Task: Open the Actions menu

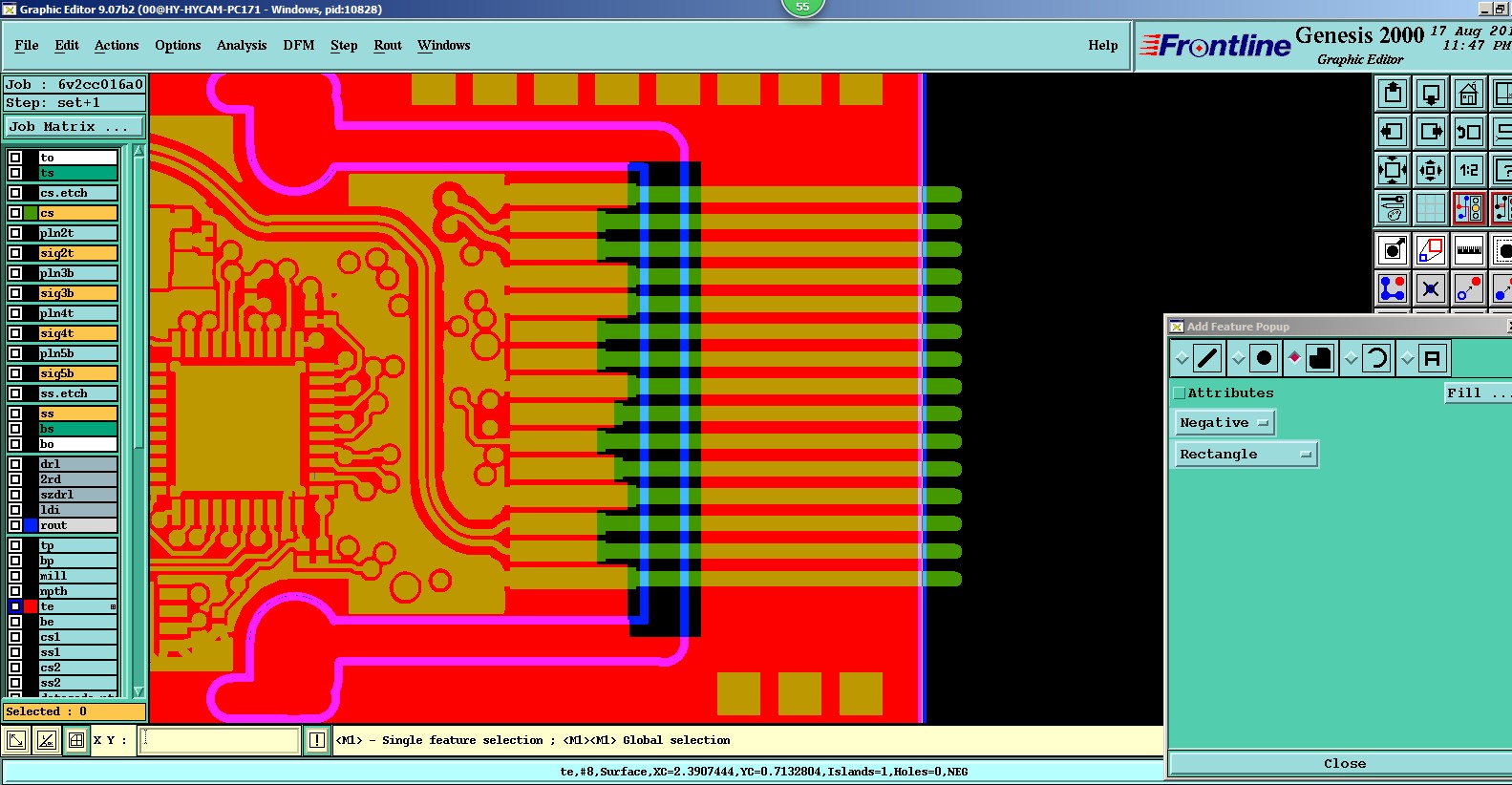Action: tap(117, 45)
